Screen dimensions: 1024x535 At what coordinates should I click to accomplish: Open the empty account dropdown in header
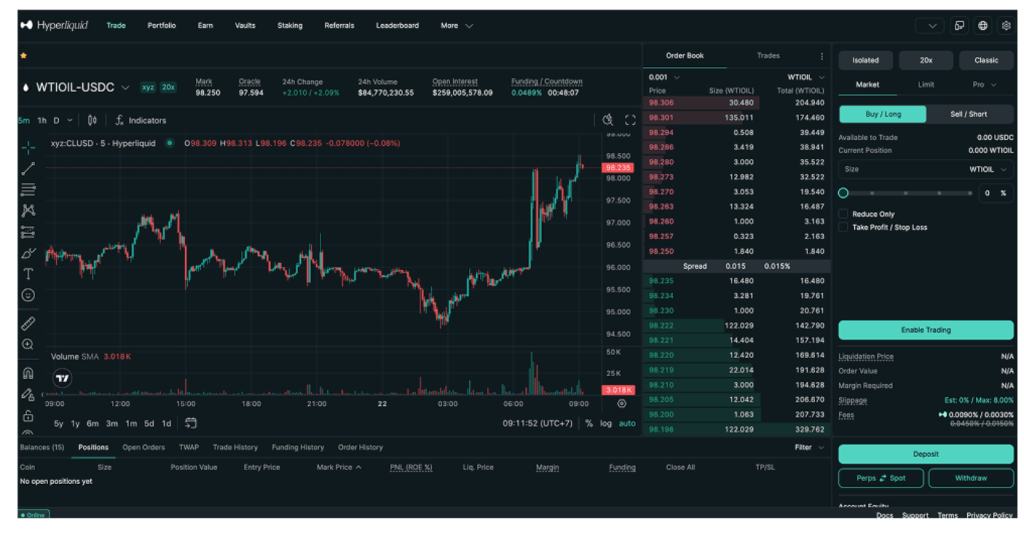(929, 25)
